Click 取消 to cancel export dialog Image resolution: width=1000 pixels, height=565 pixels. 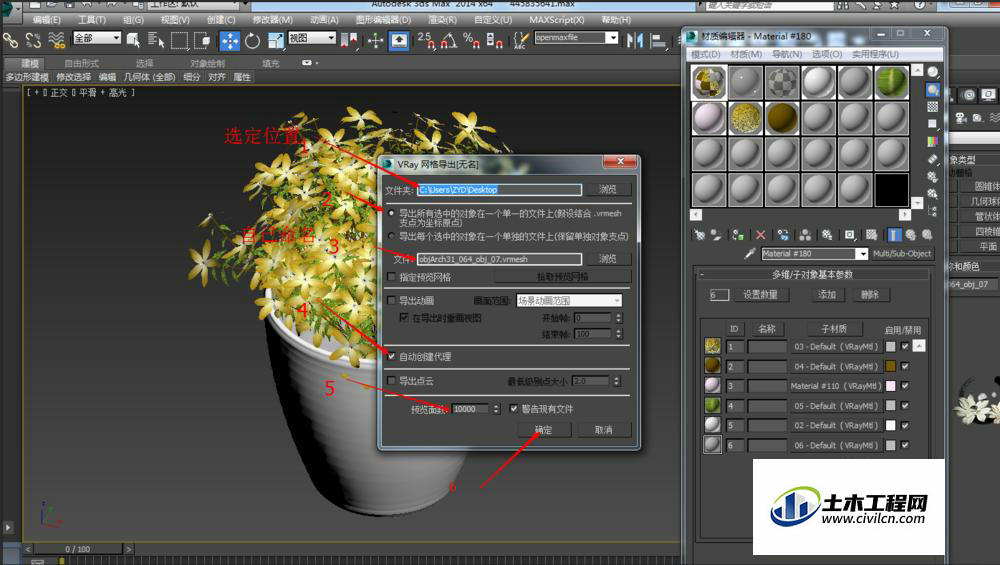coord(603,430)
